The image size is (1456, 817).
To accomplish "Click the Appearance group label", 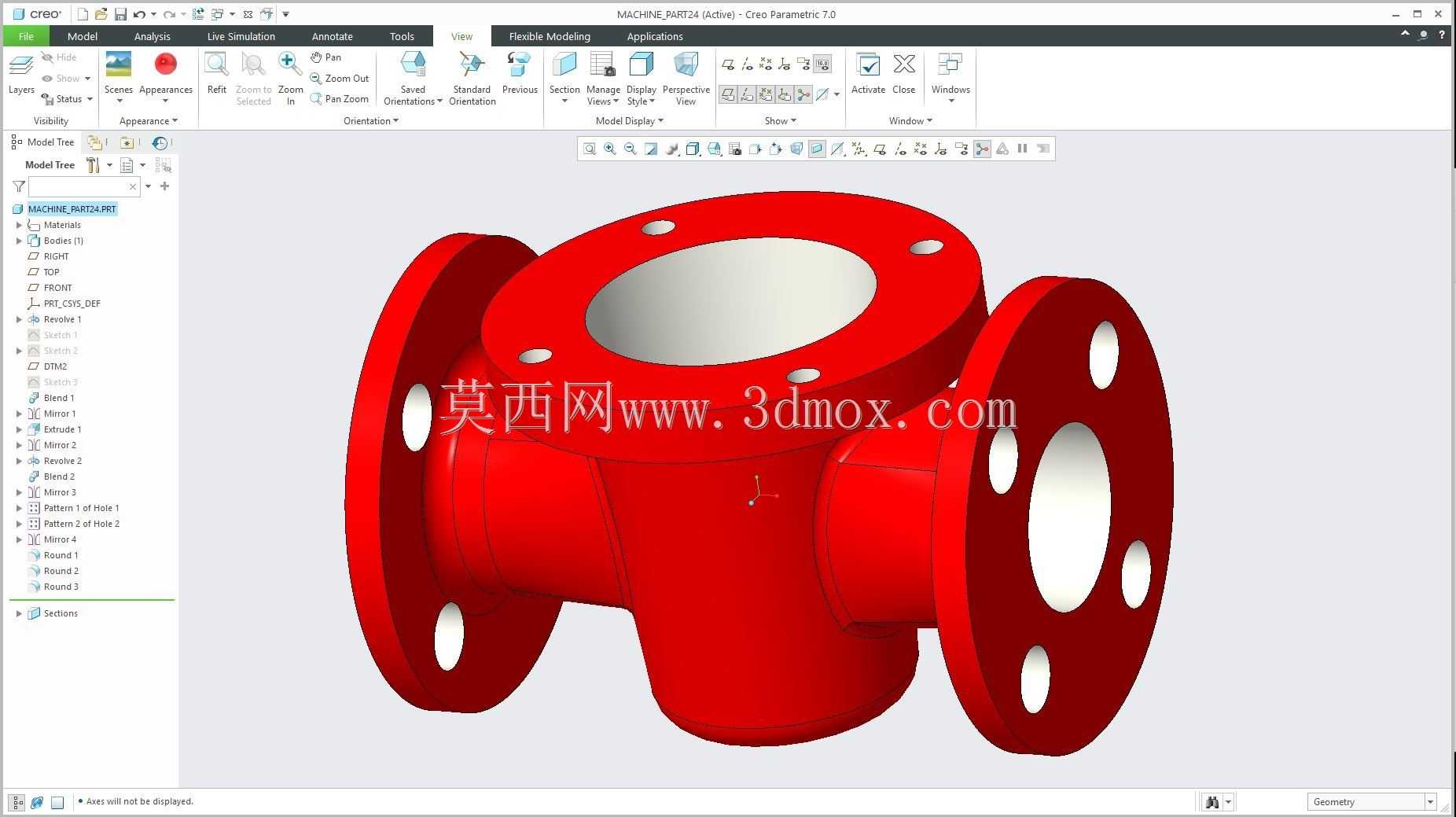I will (x=149, y=121).
